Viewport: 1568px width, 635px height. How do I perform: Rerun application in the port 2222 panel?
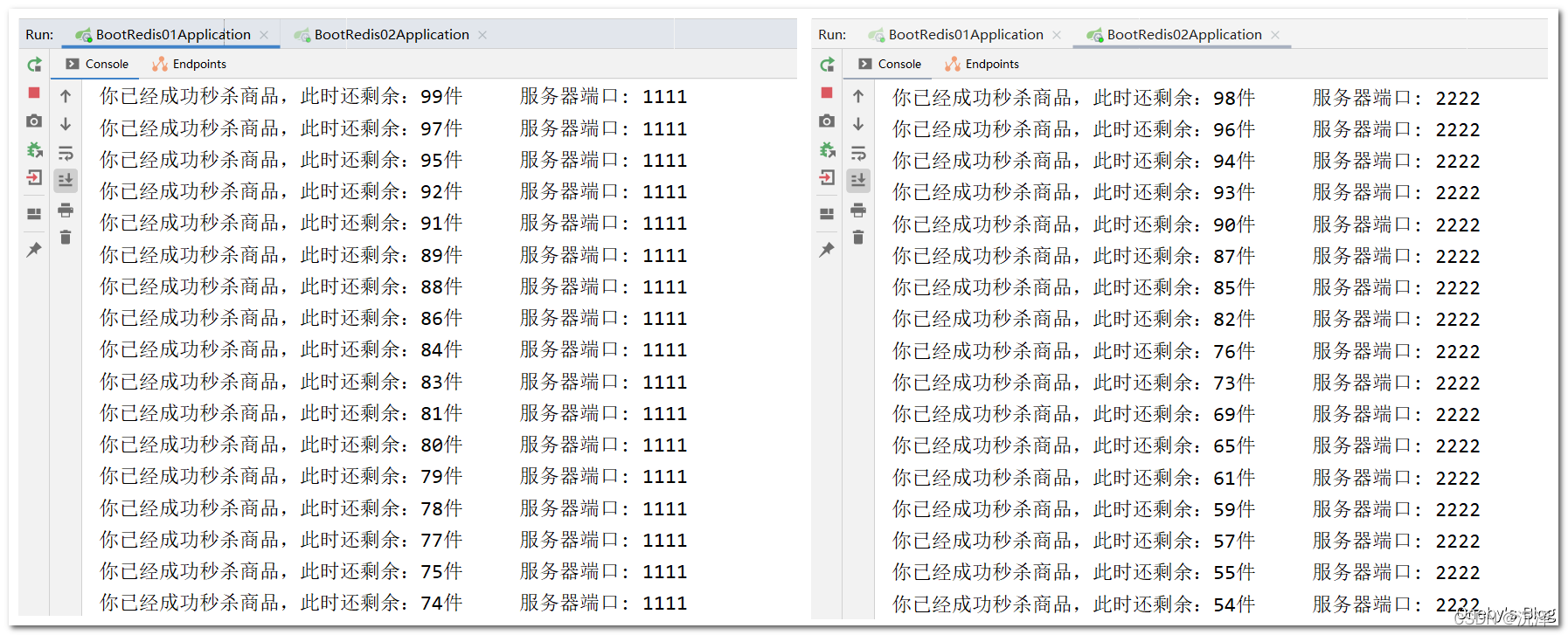click(827, 65)
